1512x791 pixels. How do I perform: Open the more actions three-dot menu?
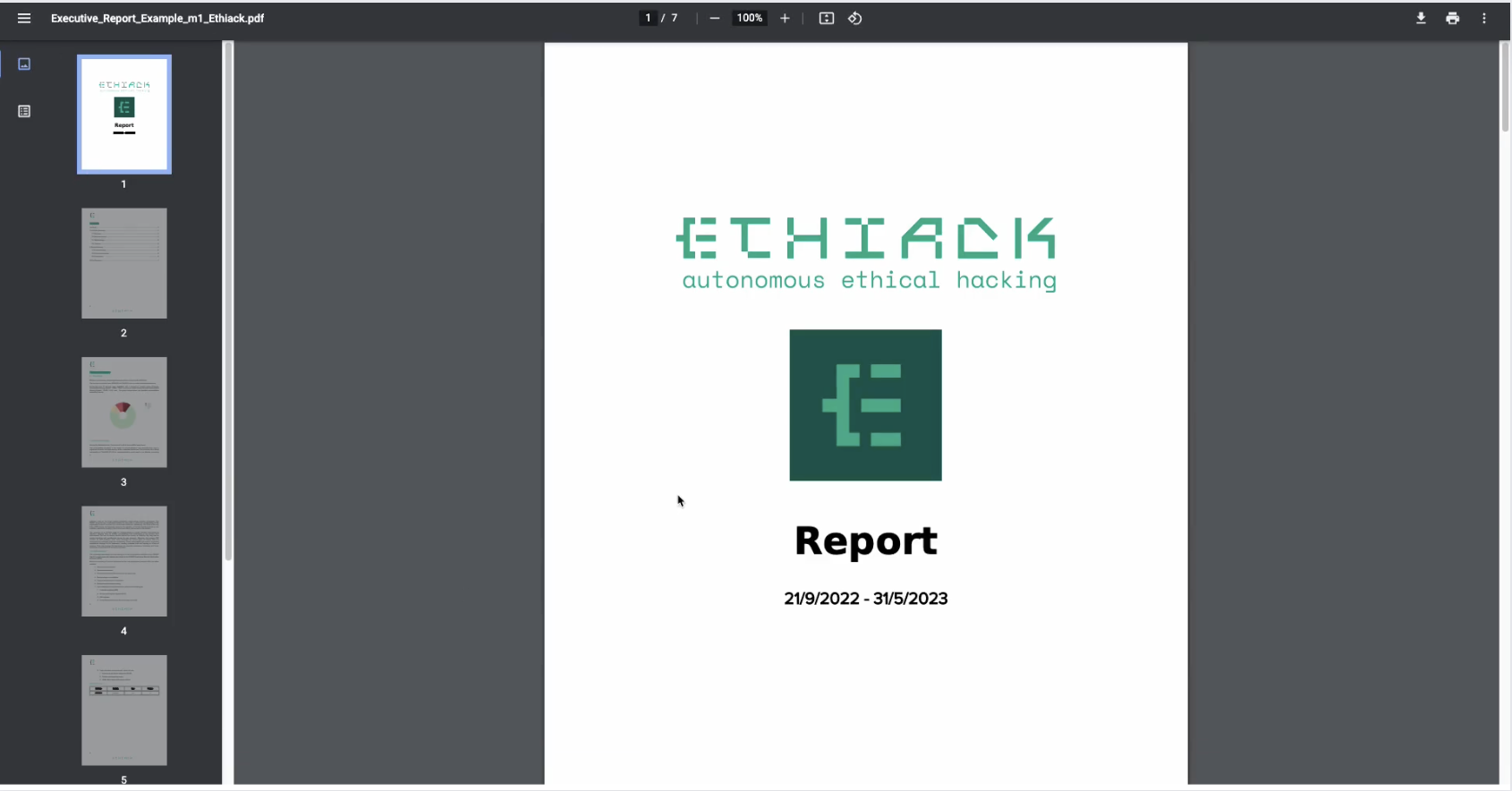tap(1484, 18)
